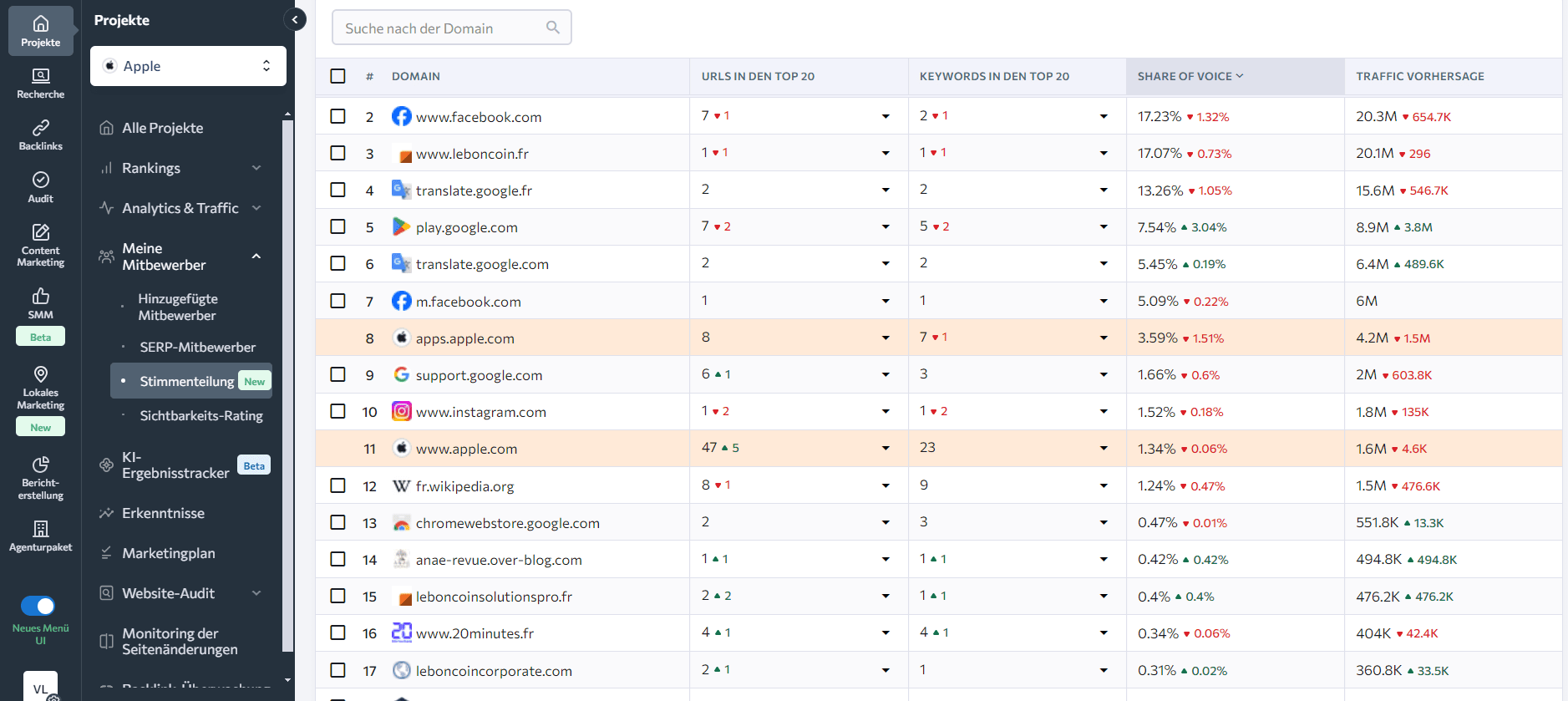
Task: Click the Wikipedia icon for fr.wikipedia.org
Action: point(402,485)
